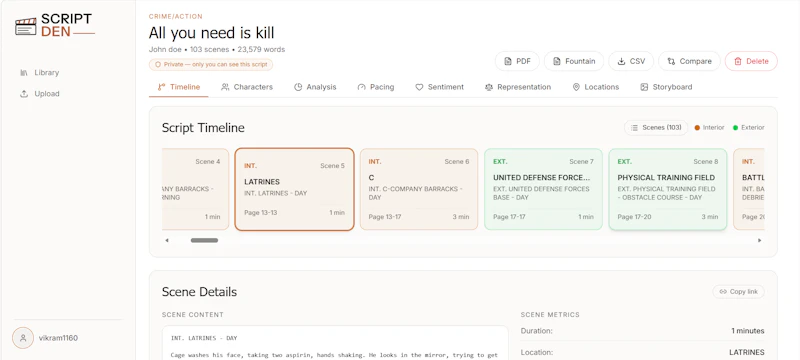Click the Location LATRINES value
800x360 pixels.
point(747,352)
